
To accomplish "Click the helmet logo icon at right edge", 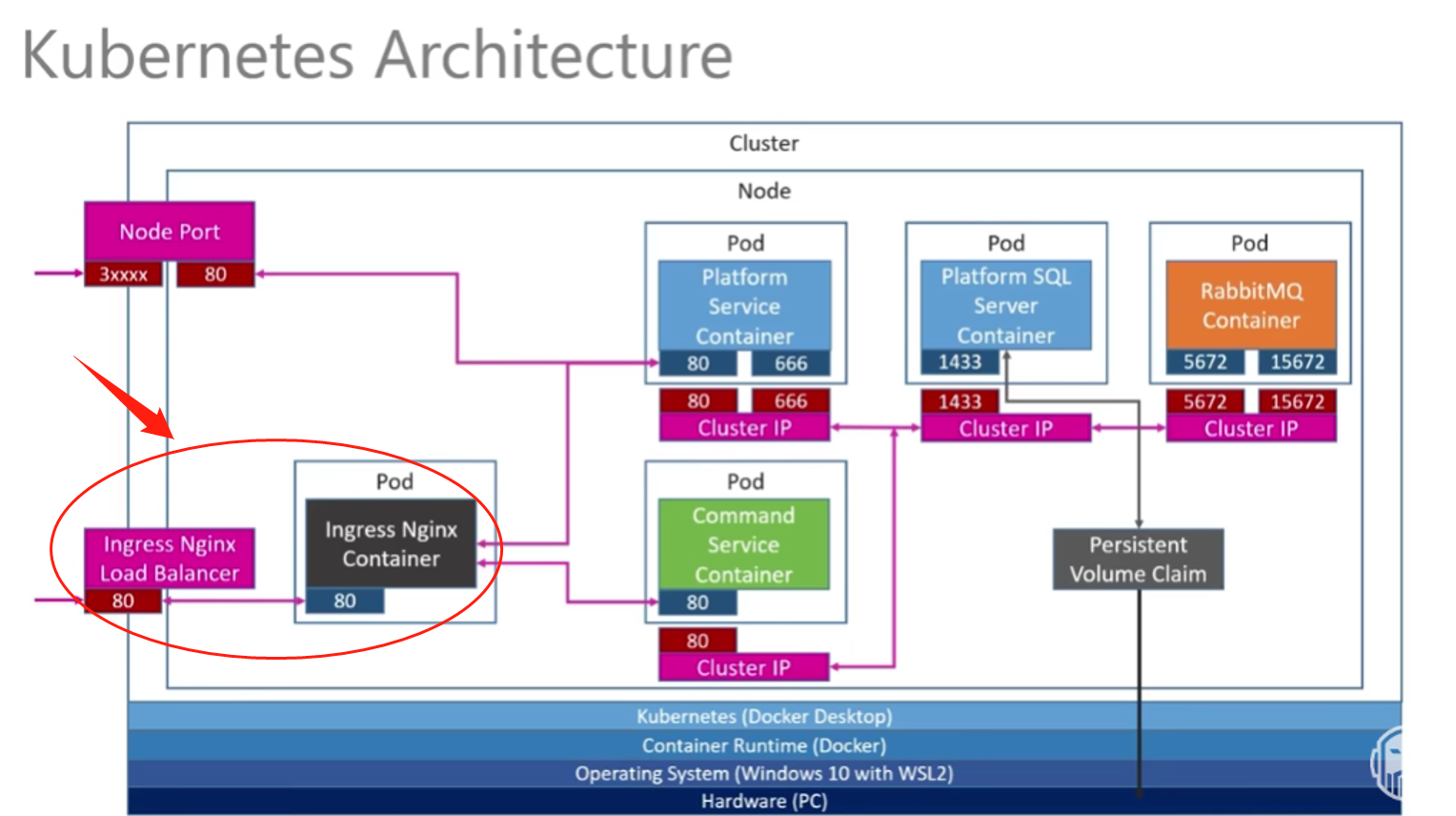I will click(x=1386, y=761).
